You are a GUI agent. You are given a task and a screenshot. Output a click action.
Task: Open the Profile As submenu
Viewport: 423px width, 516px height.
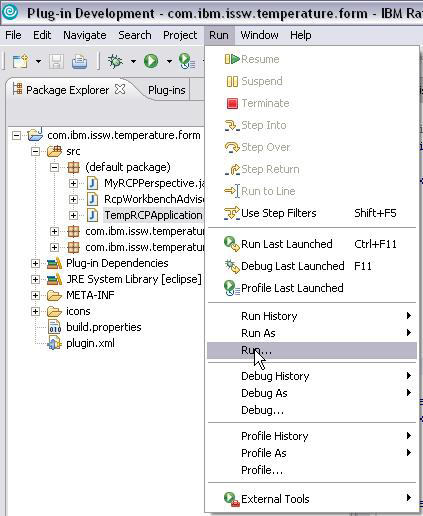tap(312, 453)
